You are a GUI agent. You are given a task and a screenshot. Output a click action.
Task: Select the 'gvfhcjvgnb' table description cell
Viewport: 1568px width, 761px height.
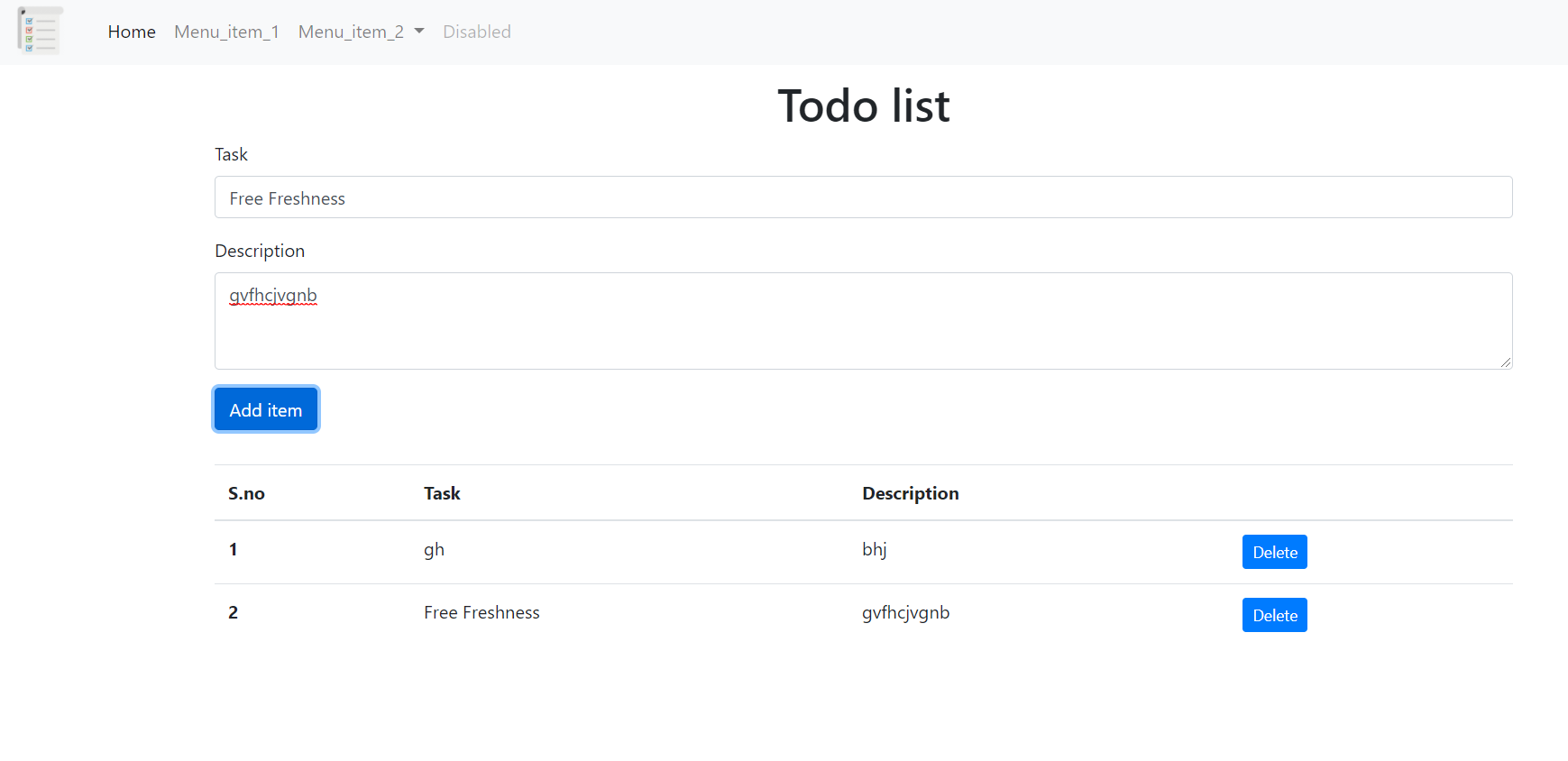coord(905,613)
